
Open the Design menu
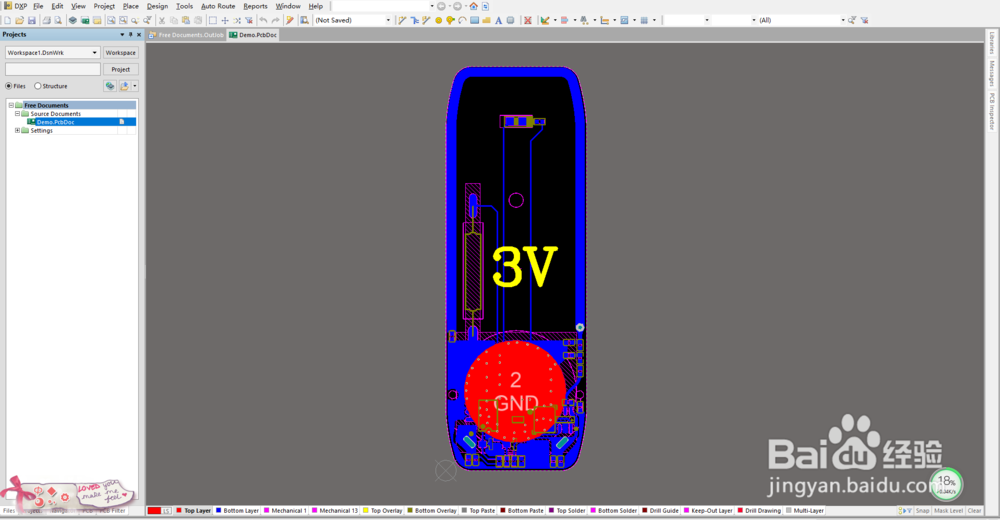[x=158, y=6]
